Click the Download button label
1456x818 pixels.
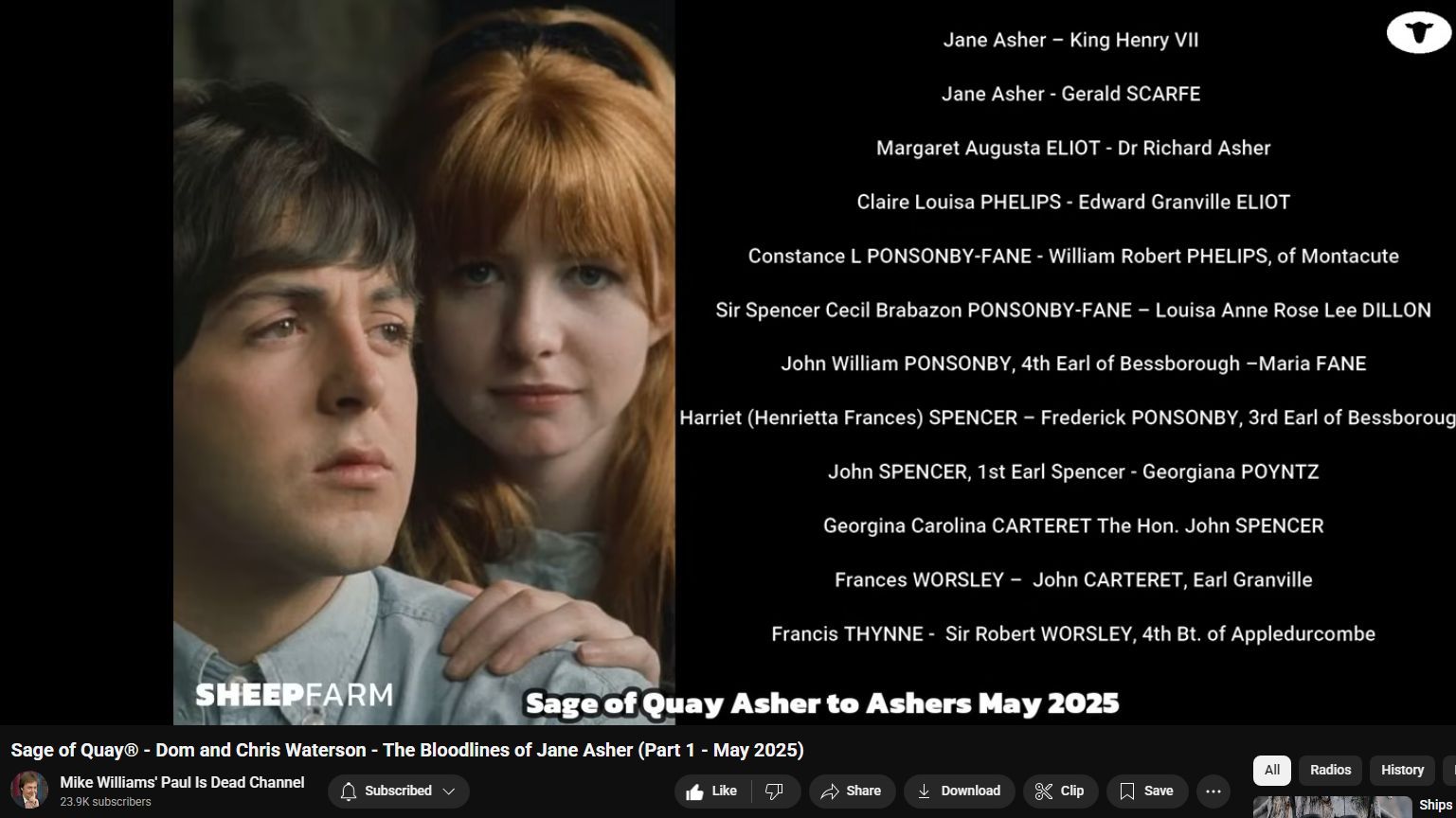point(970,791)
